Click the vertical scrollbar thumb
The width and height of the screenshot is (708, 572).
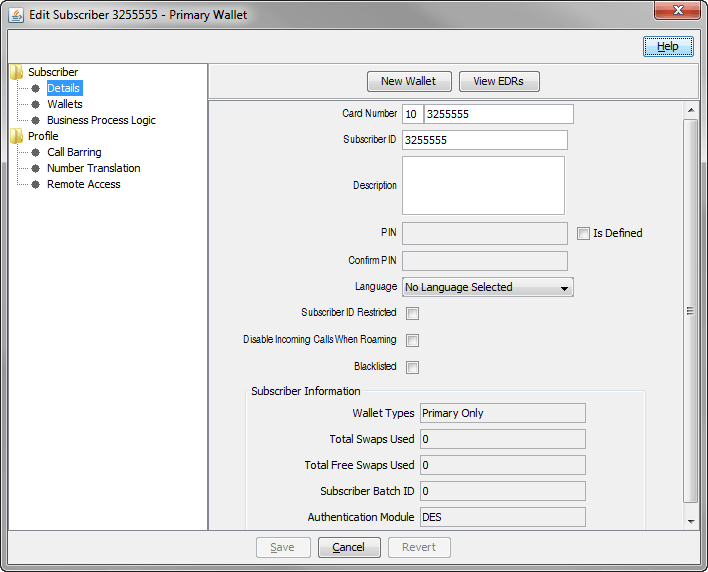click(x=691, y=311)
